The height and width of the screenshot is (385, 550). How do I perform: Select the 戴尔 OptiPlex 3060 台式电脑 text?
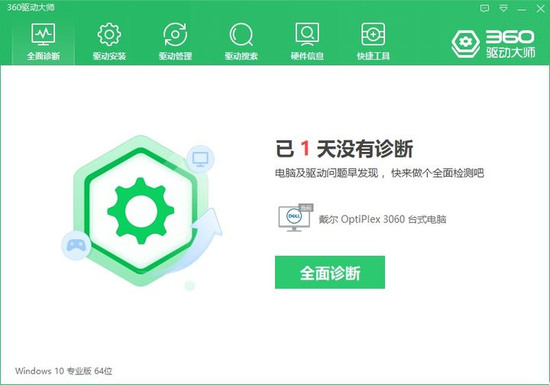(382, 219)
